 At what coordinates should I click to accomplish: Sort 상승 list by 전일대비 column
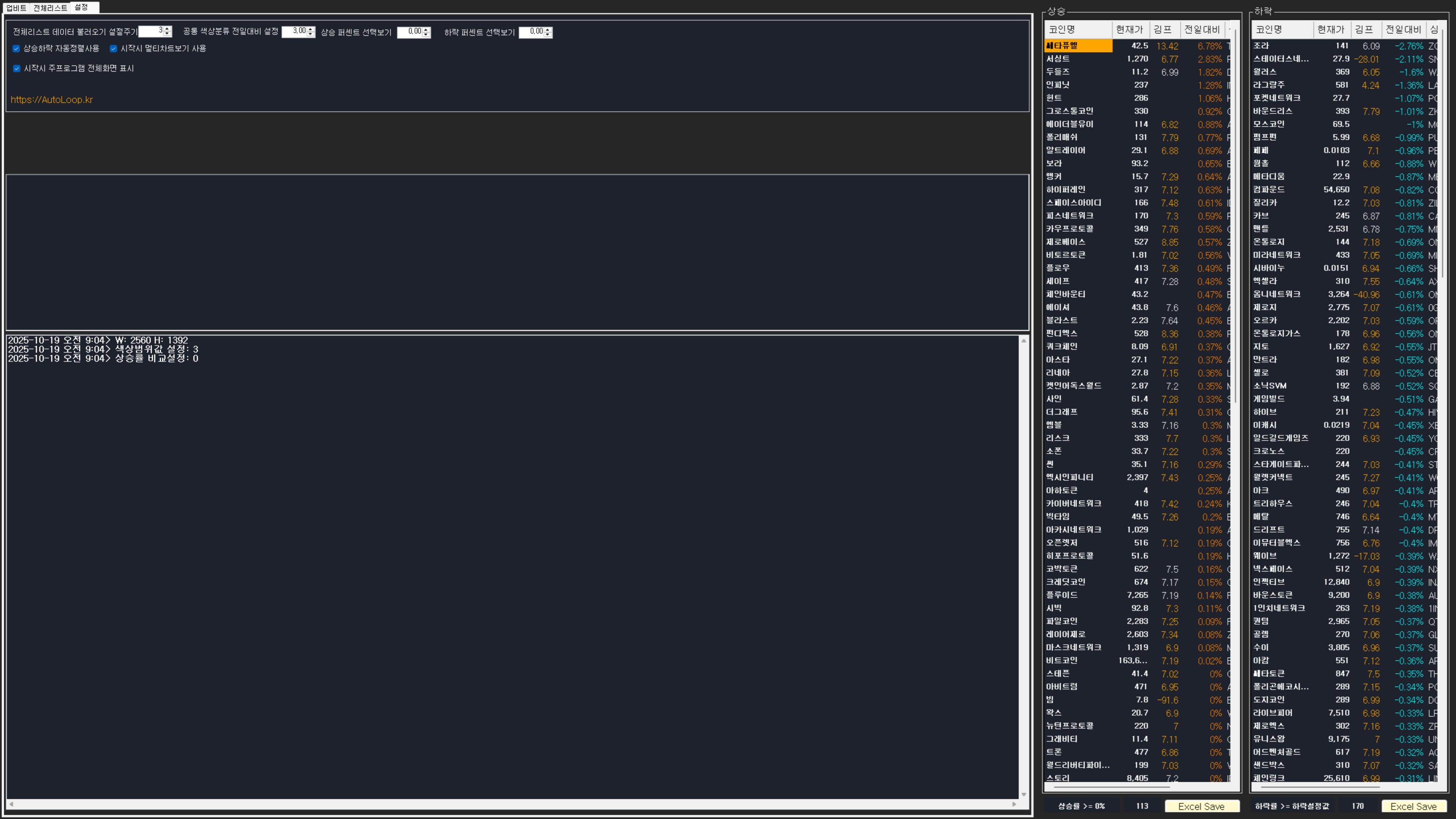tap(1202, 30)
